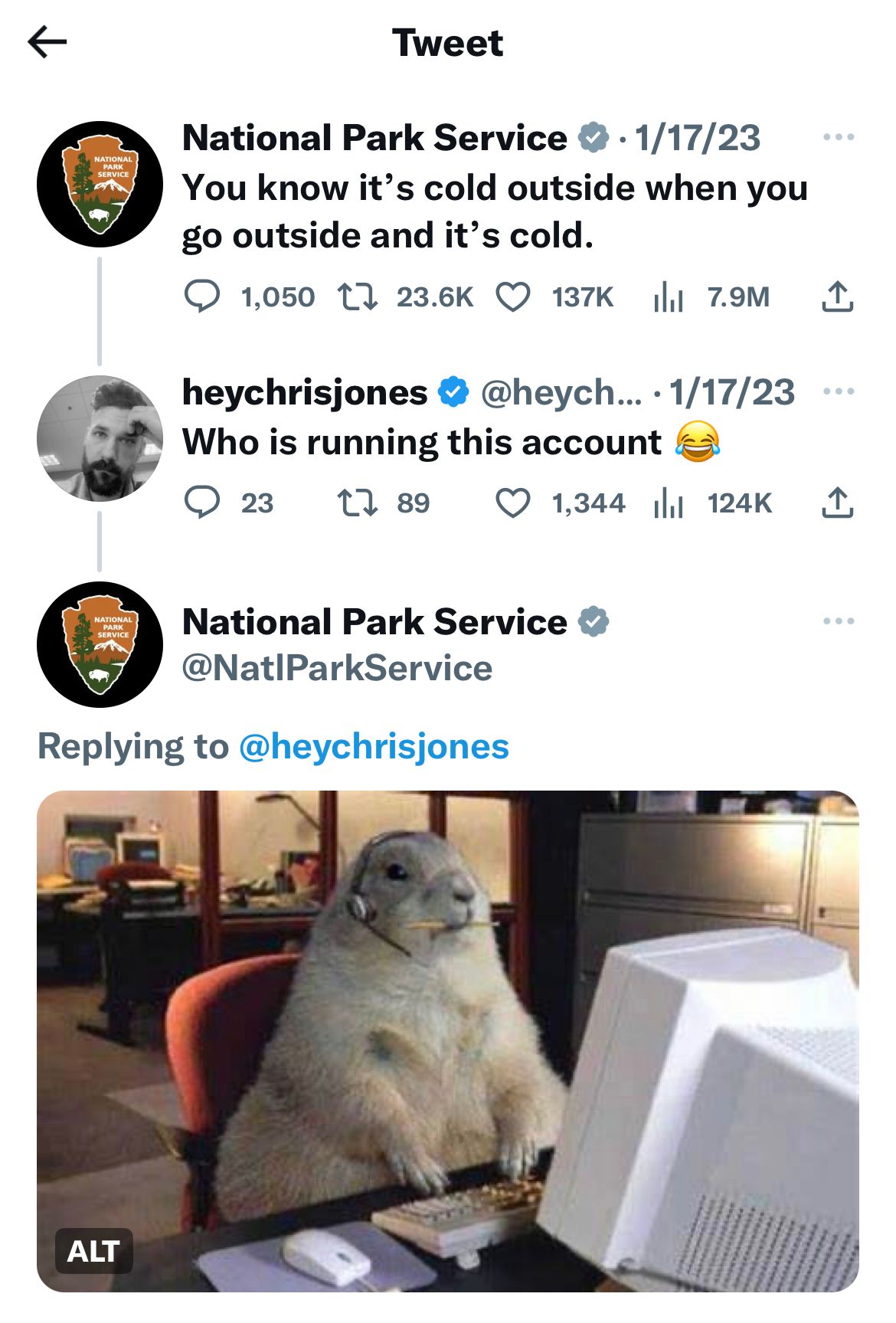Open the prairie dog at computer image
This screenshot has height=1323, width=896.
[x=448, y=1034]
